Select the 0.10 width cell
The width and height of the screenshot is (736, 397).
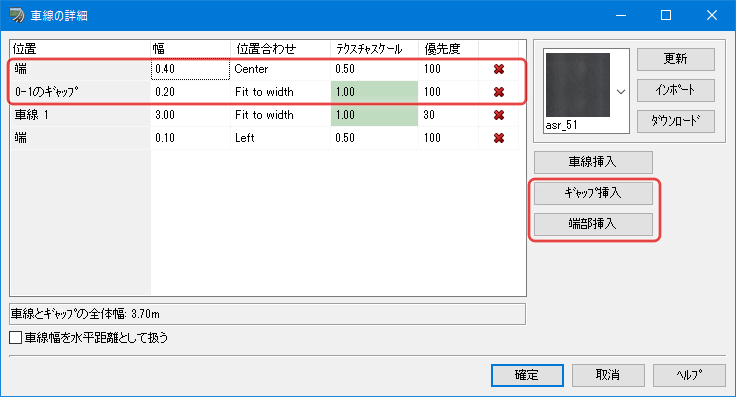click(x=190, y=138)
